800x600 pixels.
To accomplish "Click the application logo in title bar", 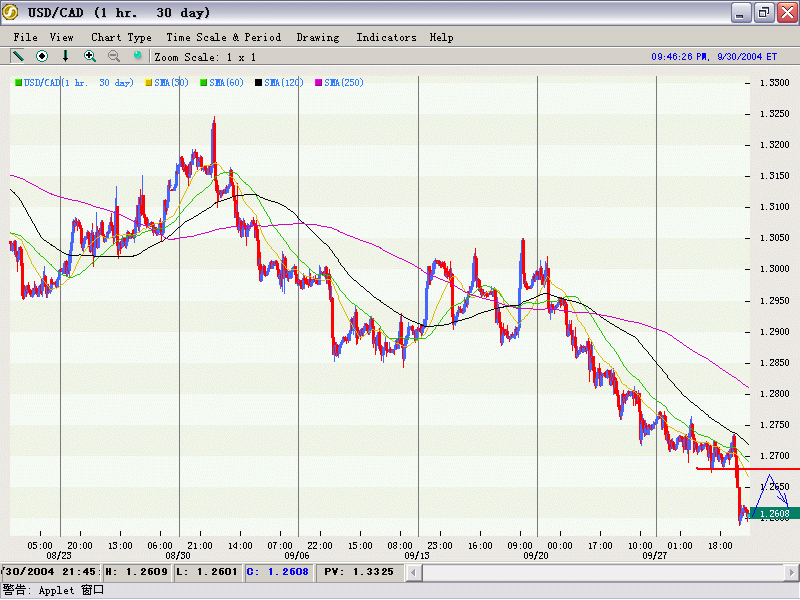I will (x=11, y=12).
